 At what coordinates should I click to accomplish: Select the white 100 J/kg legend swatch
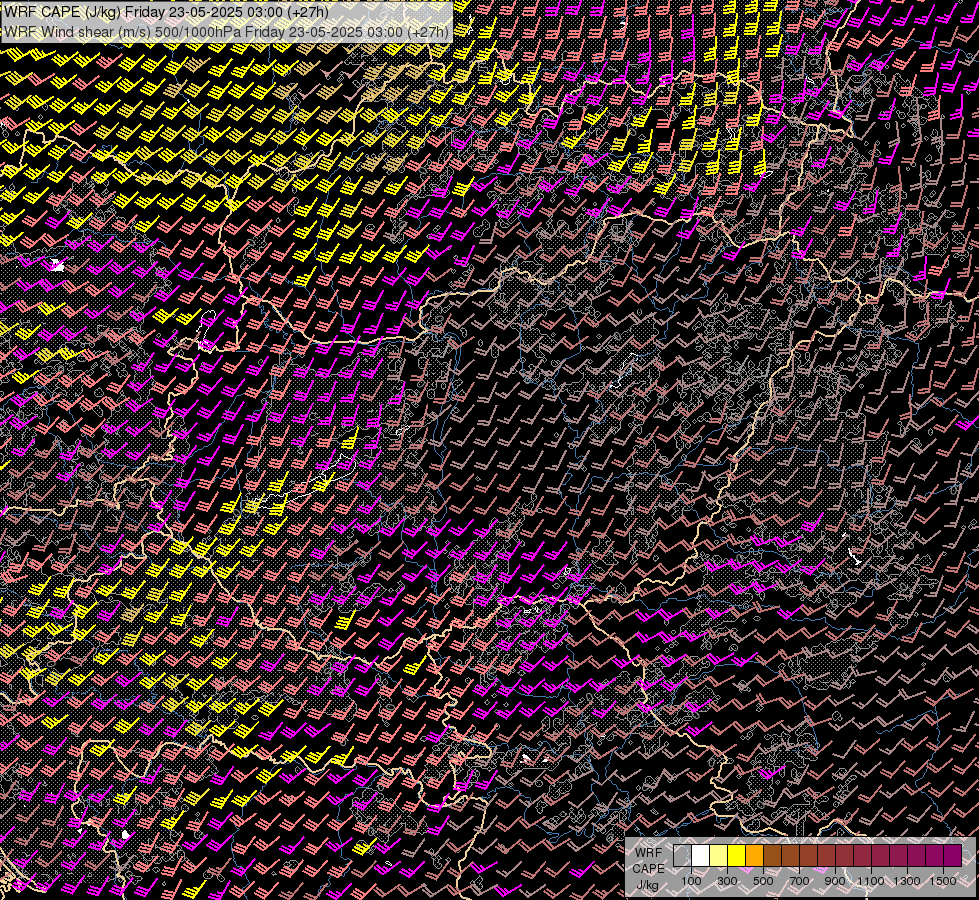pos(701,856)
